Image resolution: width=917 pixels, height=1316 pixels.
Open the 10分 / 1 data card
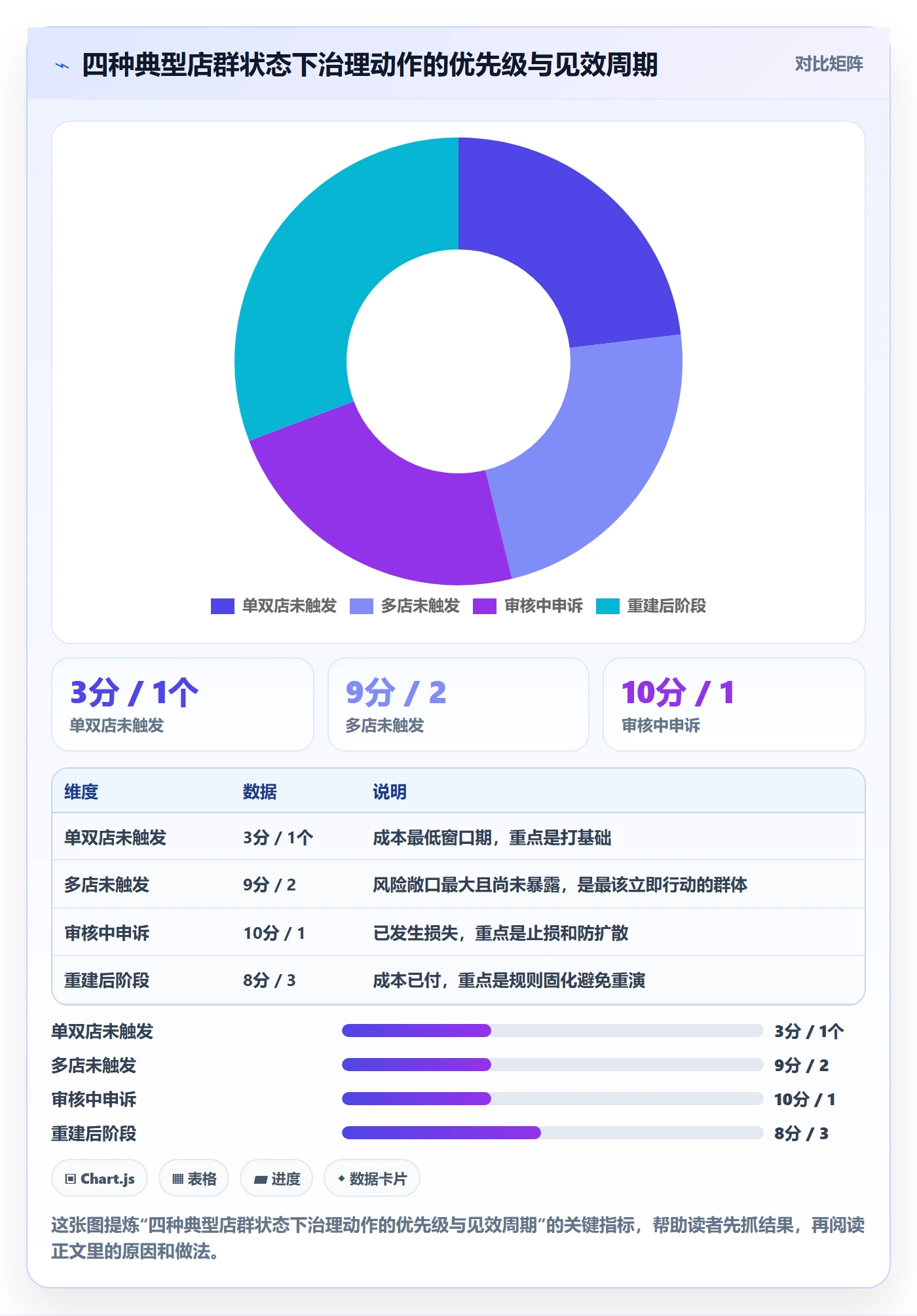coord(734,704)
